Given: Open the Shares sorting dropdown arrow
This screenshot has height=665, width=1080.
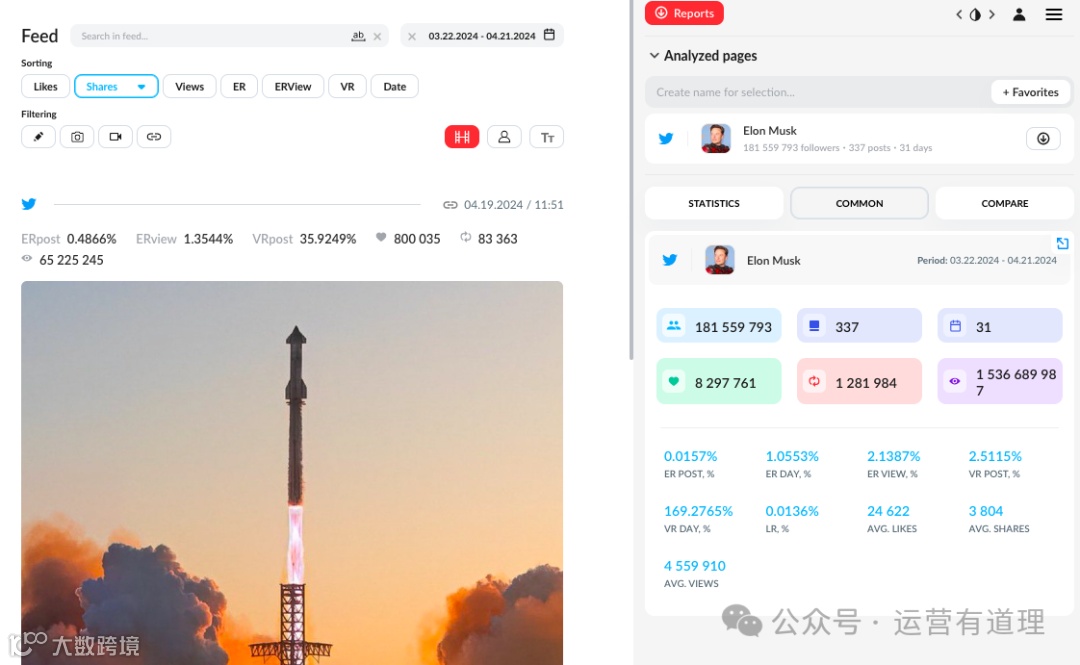Looking at the screenshot, I should pyautogui.click(x=141, y=87).
